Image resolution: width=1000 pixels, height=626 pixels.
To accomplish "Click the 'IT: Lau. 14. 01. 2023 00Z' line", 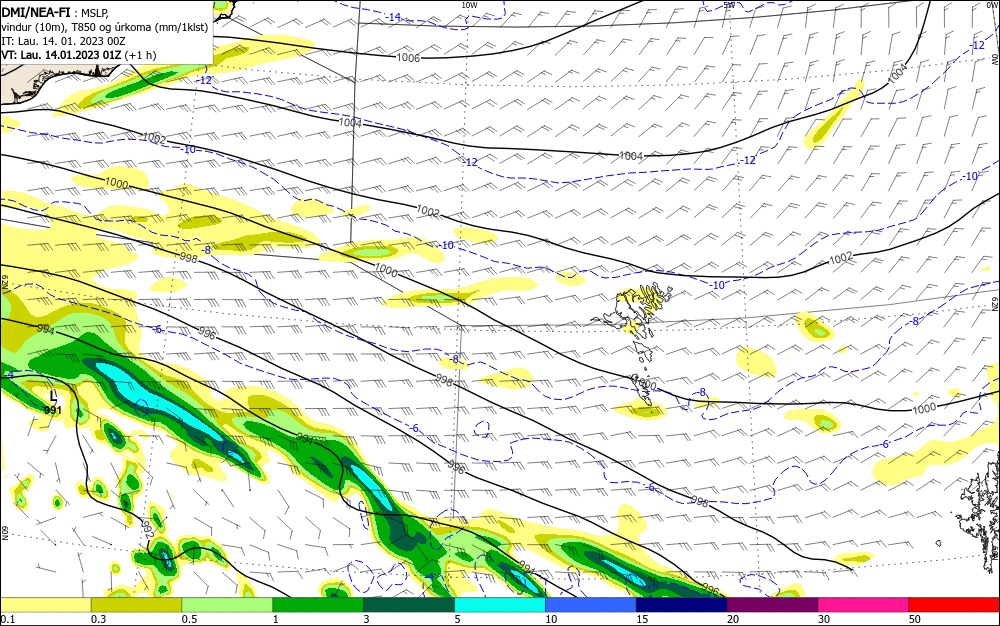I will pos(63,41).
